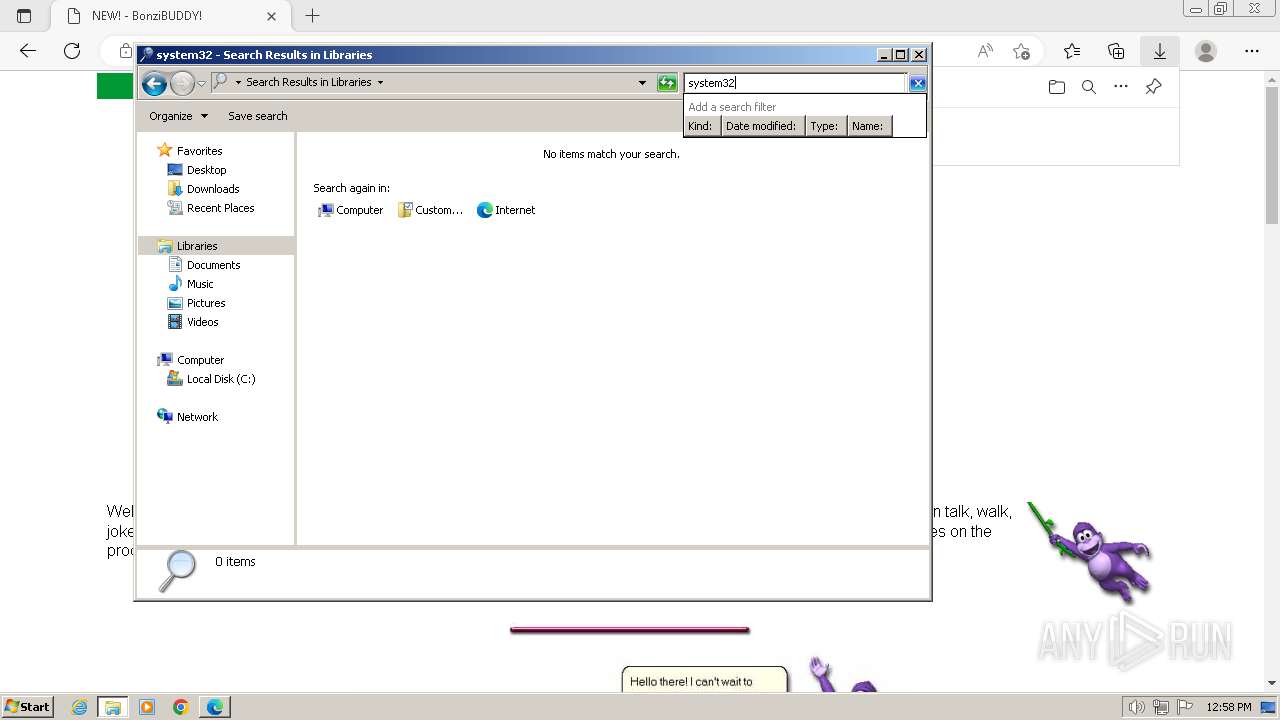The height and width of the screenshot is (720, 1280).
Task: Open Recent Places in Favorites
Action: coord(220,208)
